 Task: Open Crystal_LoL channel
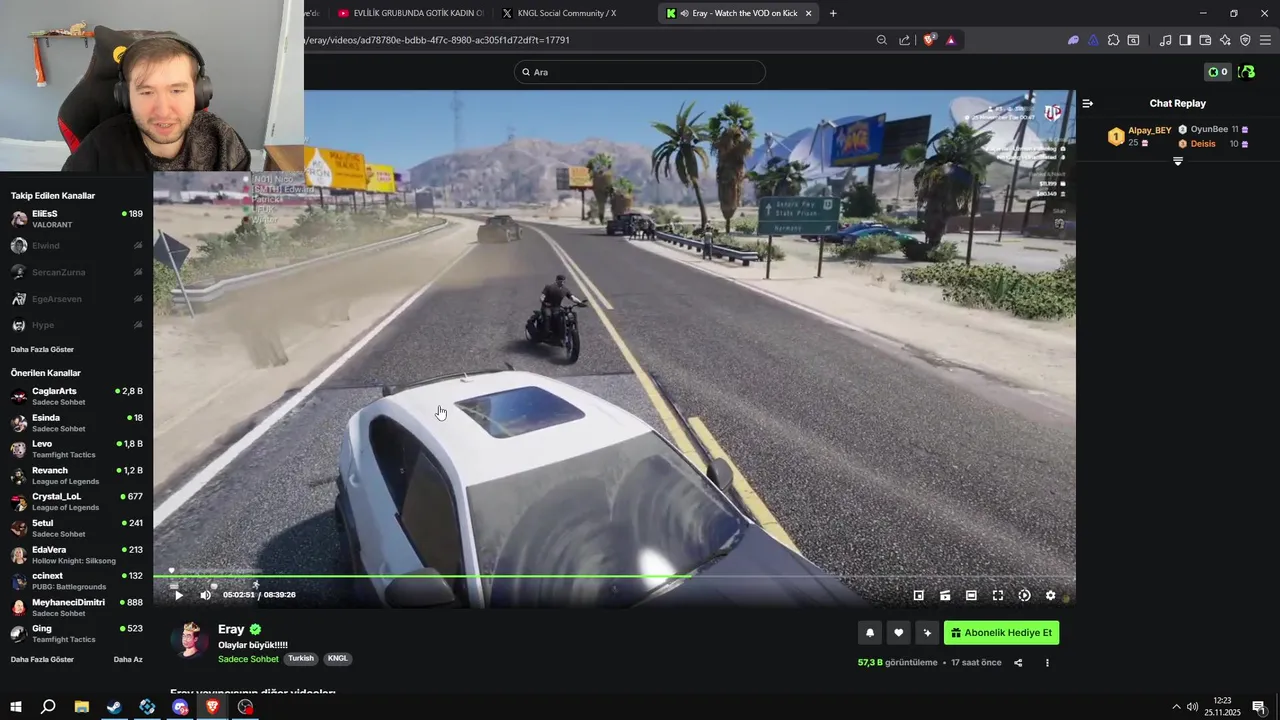click(x=76, y=502)
